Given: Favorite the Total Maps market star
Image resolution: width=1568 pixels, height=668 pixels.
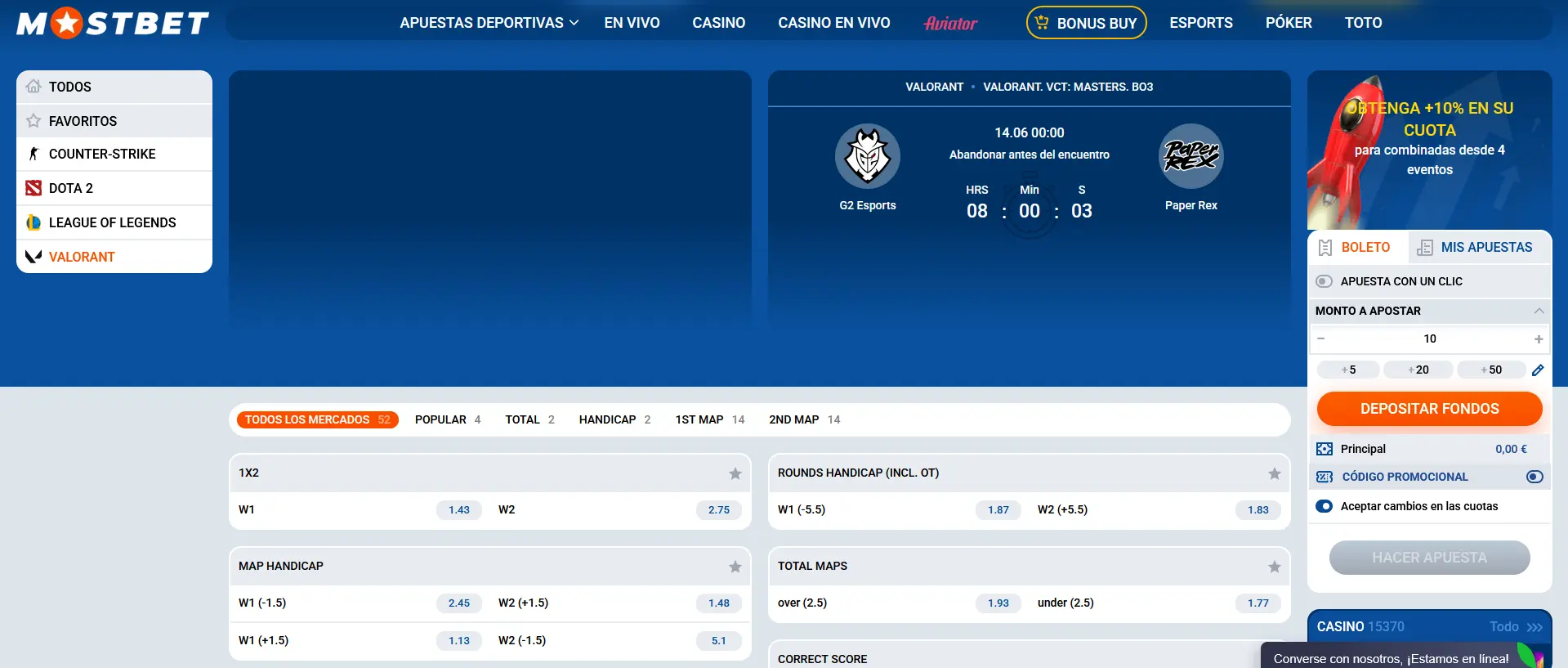Looking at the screenshot, I should (x=1275, y=567).
